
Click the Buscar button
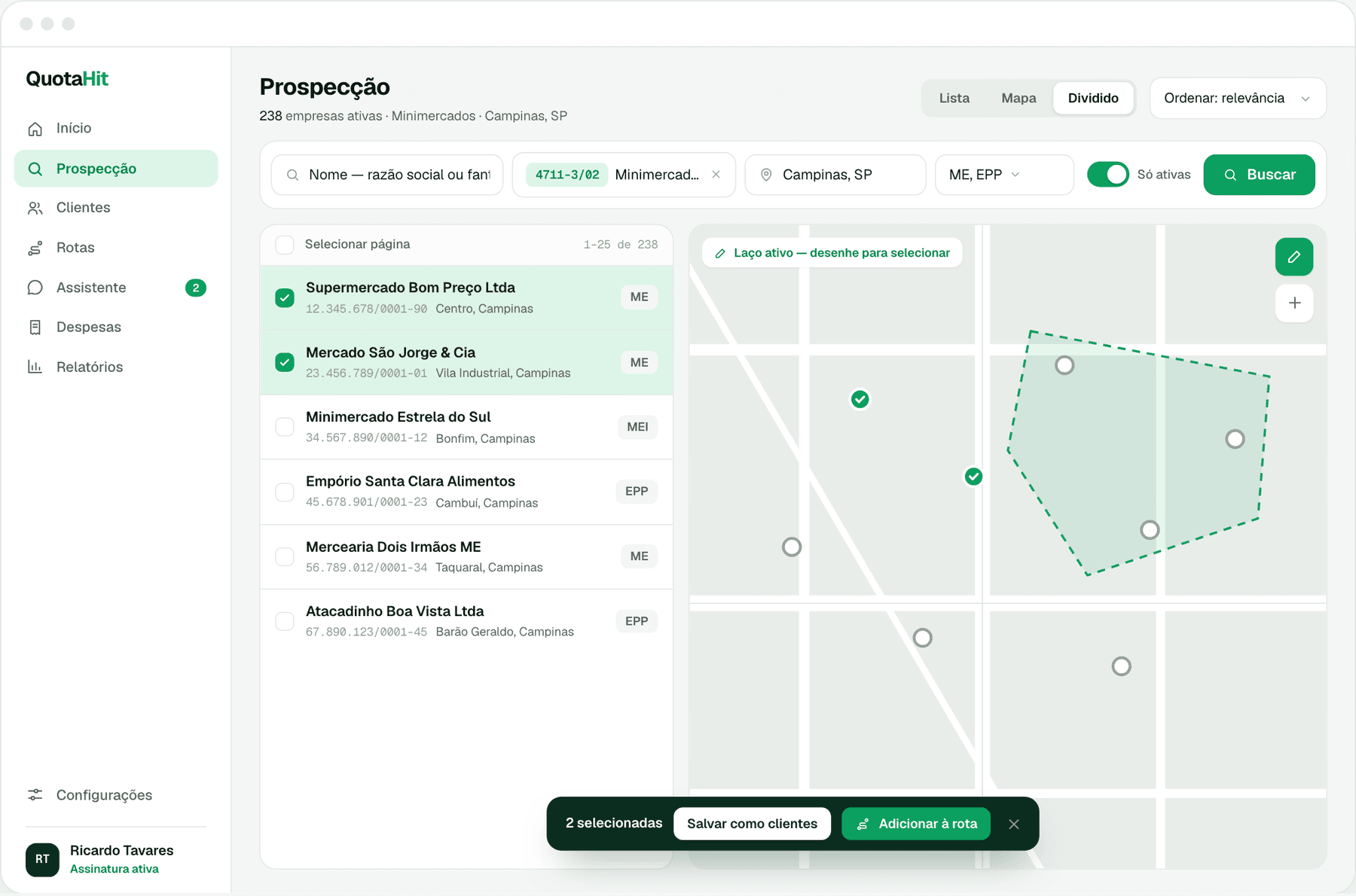[1259, 175]
